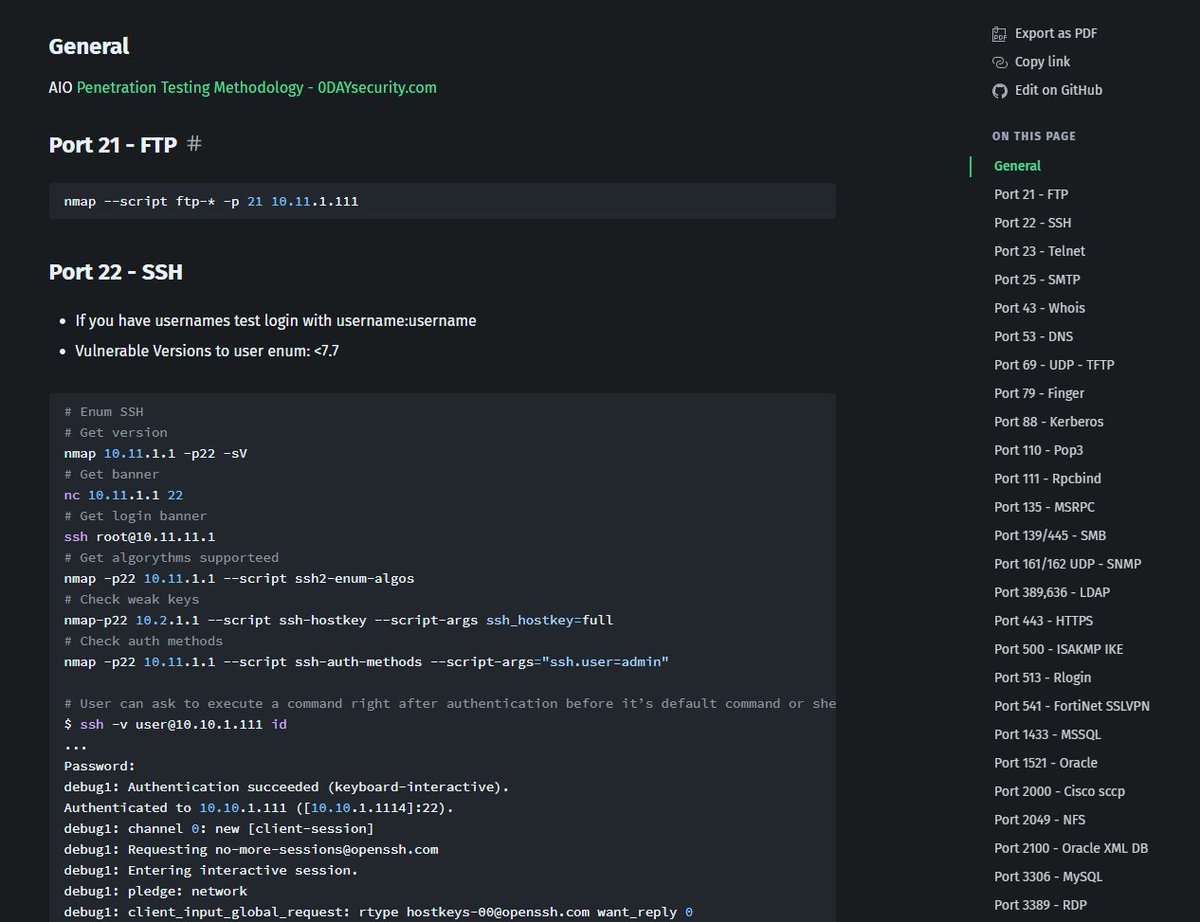The image size is (1200, 922).
Task: Navigate to Port 22 - SSH section
Action: (1031, 222)
